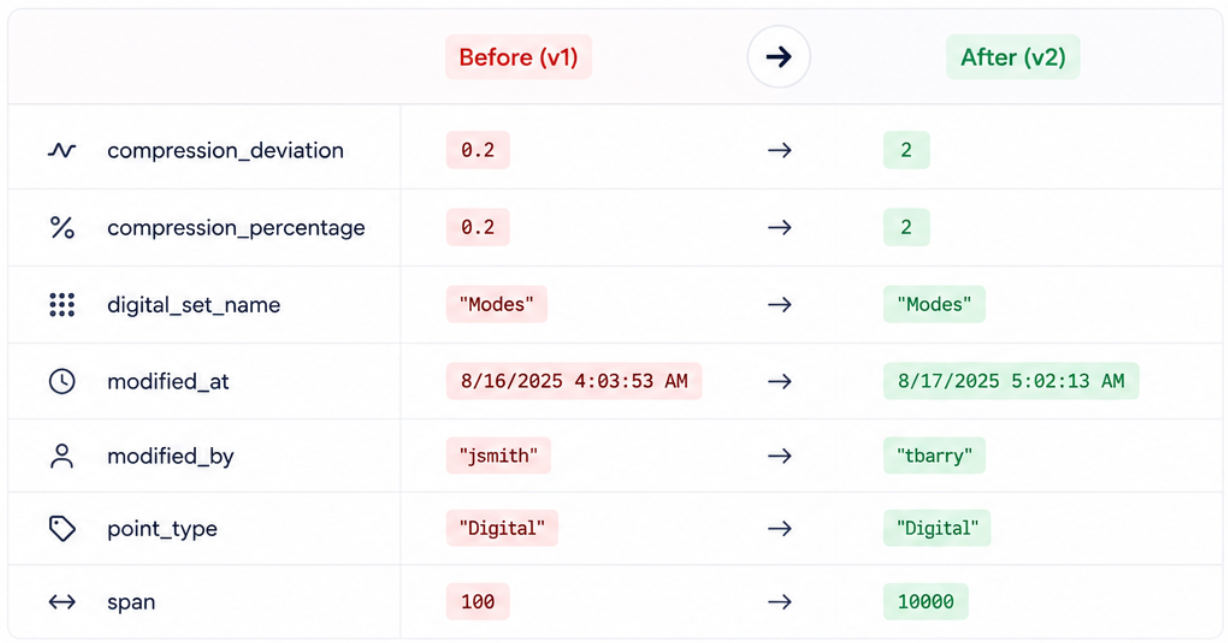Click the "tbarry" after value
This screenshot has width=1228, height=643.
(935, 456)
